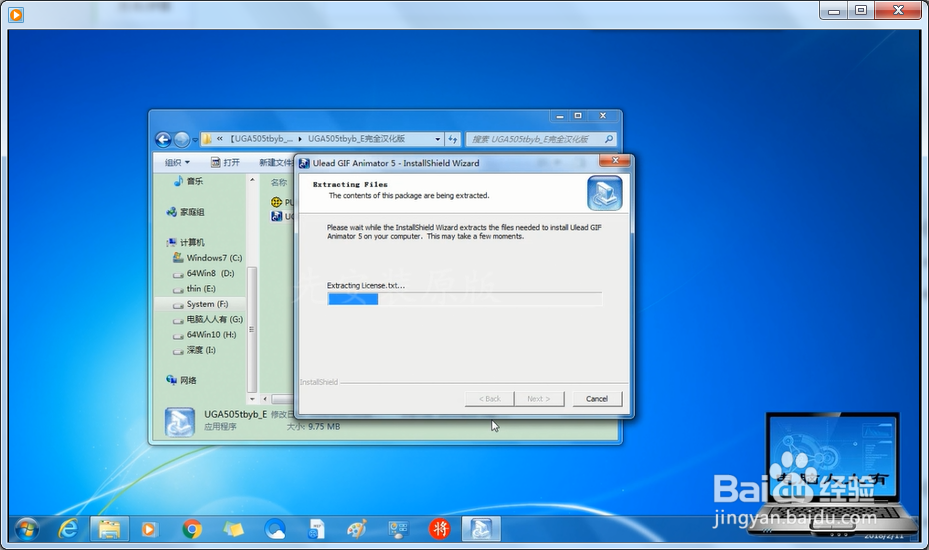Click Cancel in the InstallShield Wizard
The image size is (929, 550).
pyautogui.click(x=597, y=399)
